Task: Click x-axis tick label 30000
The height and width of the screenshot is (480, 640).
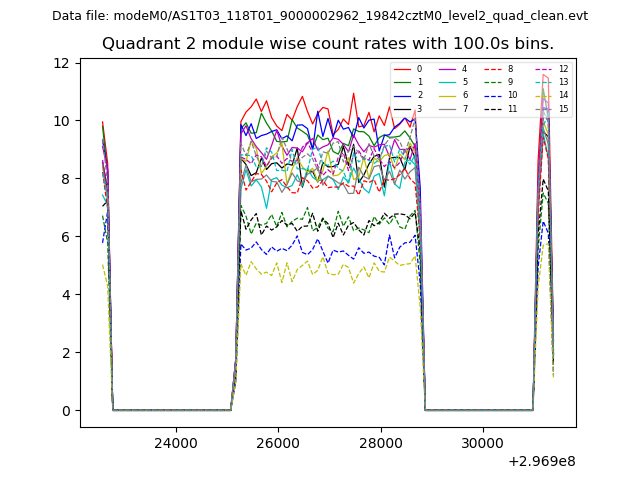Action: tap(483, 442)
